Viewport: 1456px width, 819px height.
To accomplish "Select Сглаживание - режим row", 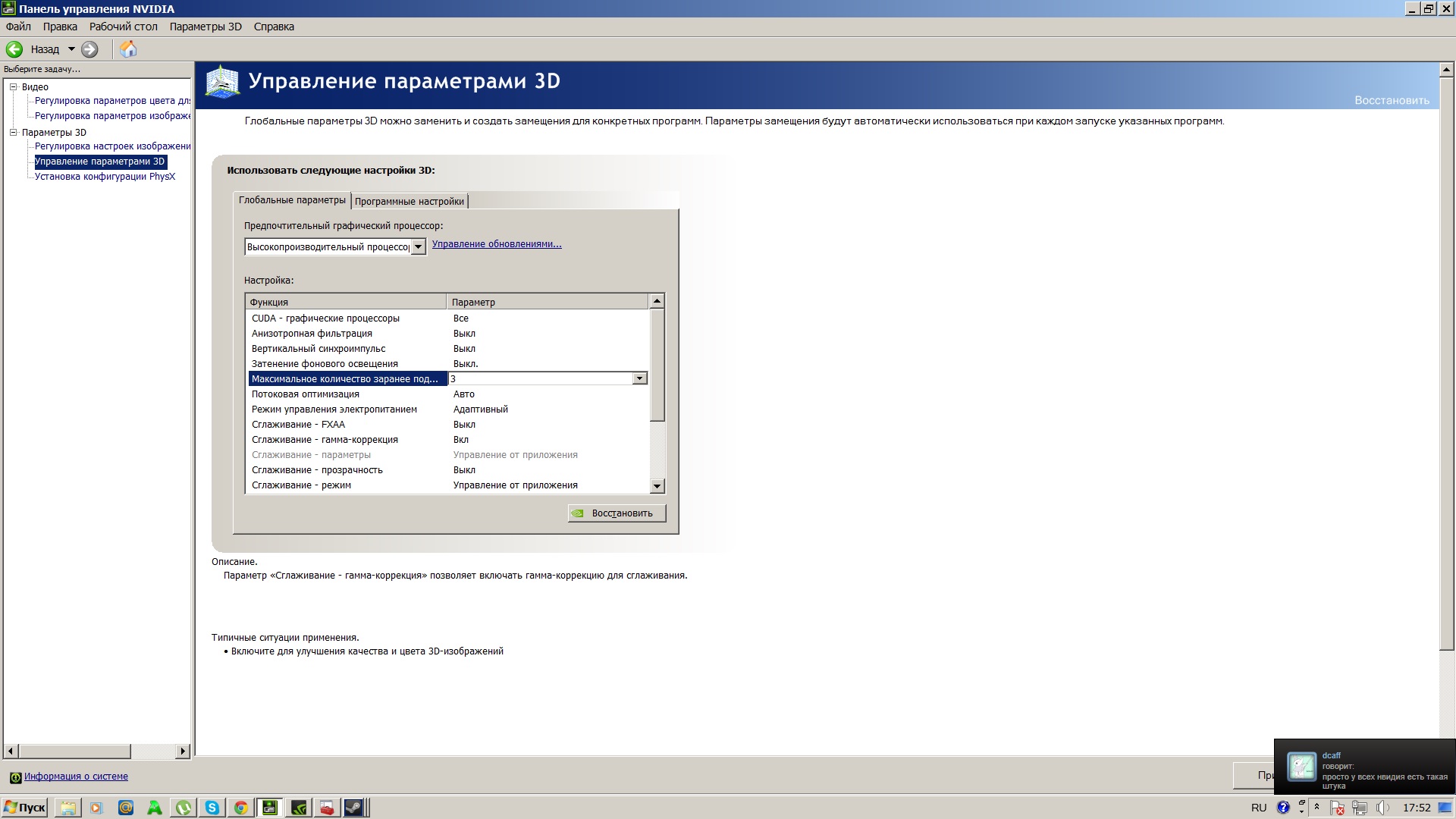I will coord(447,485).
